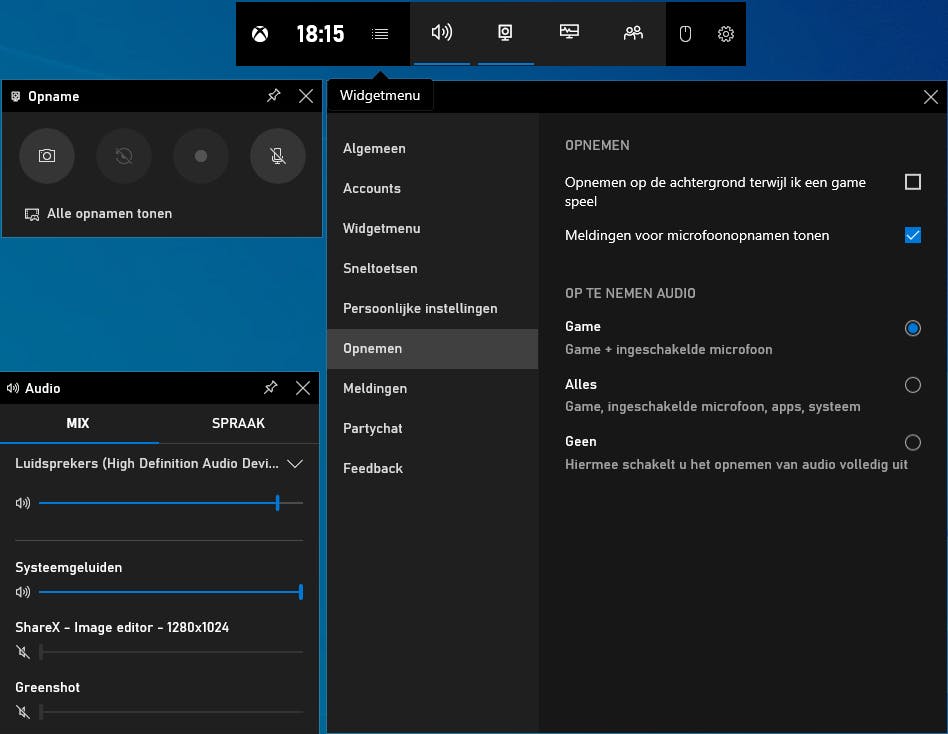Toggle the Audio widget speaker icon
The width and height of the screenshot is (948, 734).
pyautogui.click(x=441, y=33)
